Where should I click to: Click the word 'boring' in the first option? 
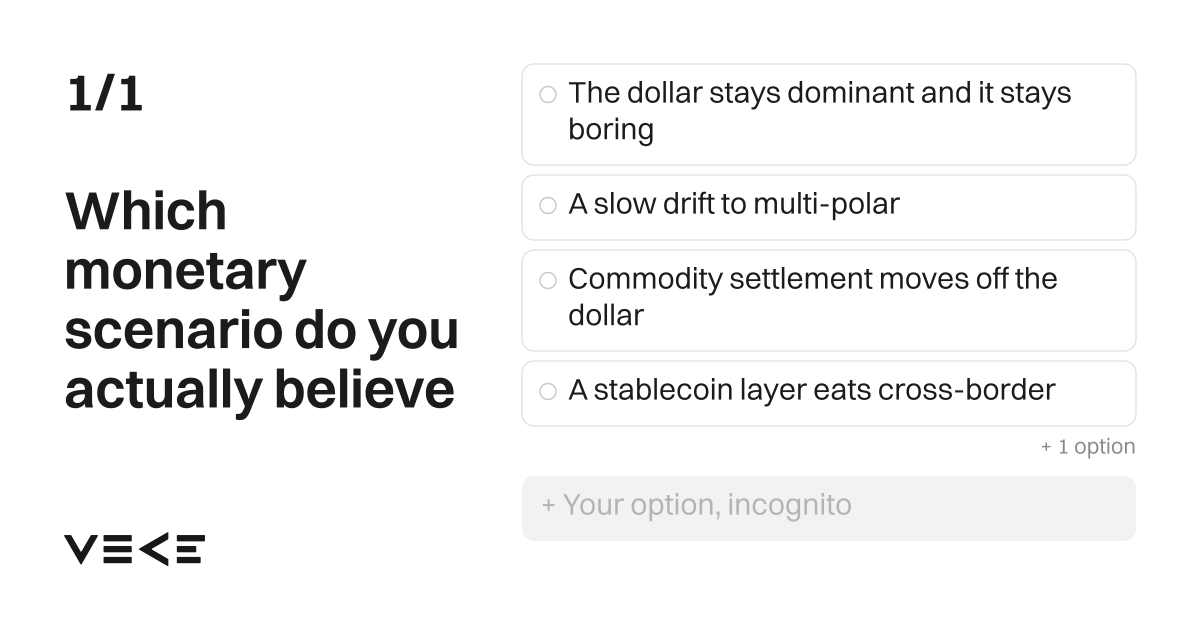coord(611,130)
